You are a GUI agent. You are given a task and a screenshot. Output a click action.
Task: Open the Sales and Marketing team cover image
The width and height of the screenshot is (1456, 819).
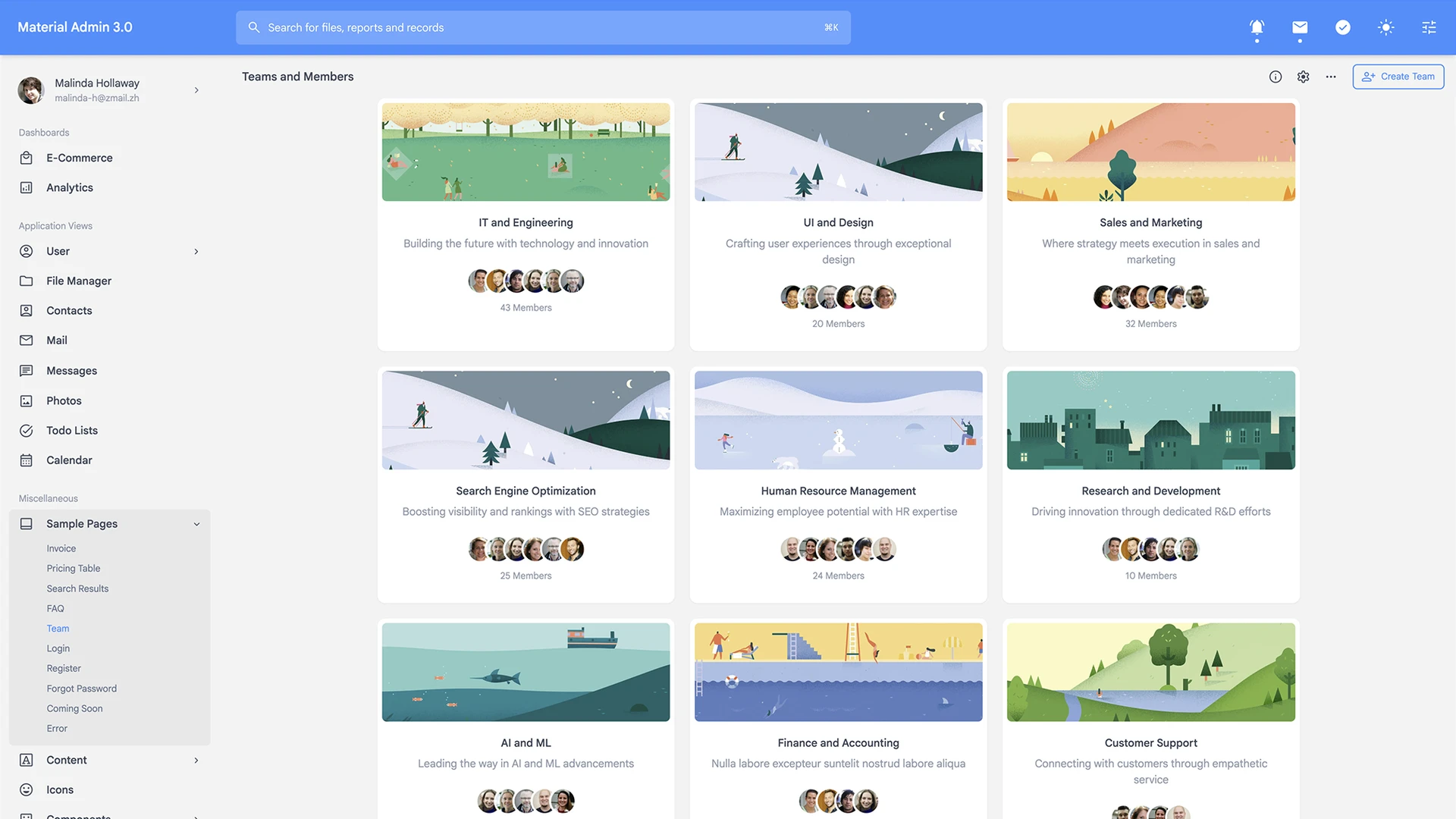click(x=1151, y=152)
